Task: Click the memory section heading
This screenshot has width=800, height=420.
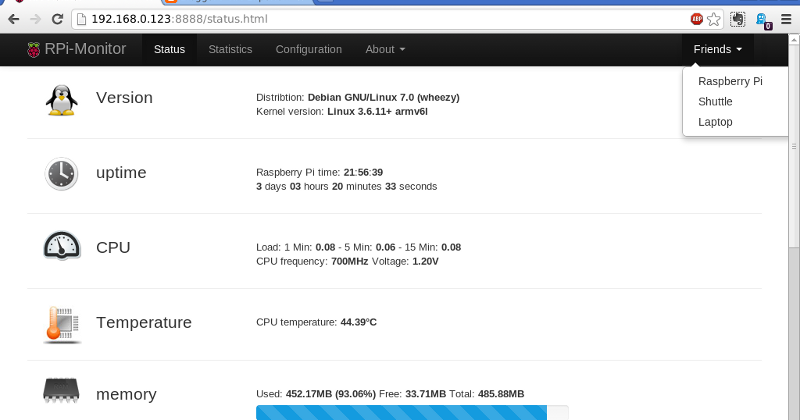Action: [x=127, y=394]
